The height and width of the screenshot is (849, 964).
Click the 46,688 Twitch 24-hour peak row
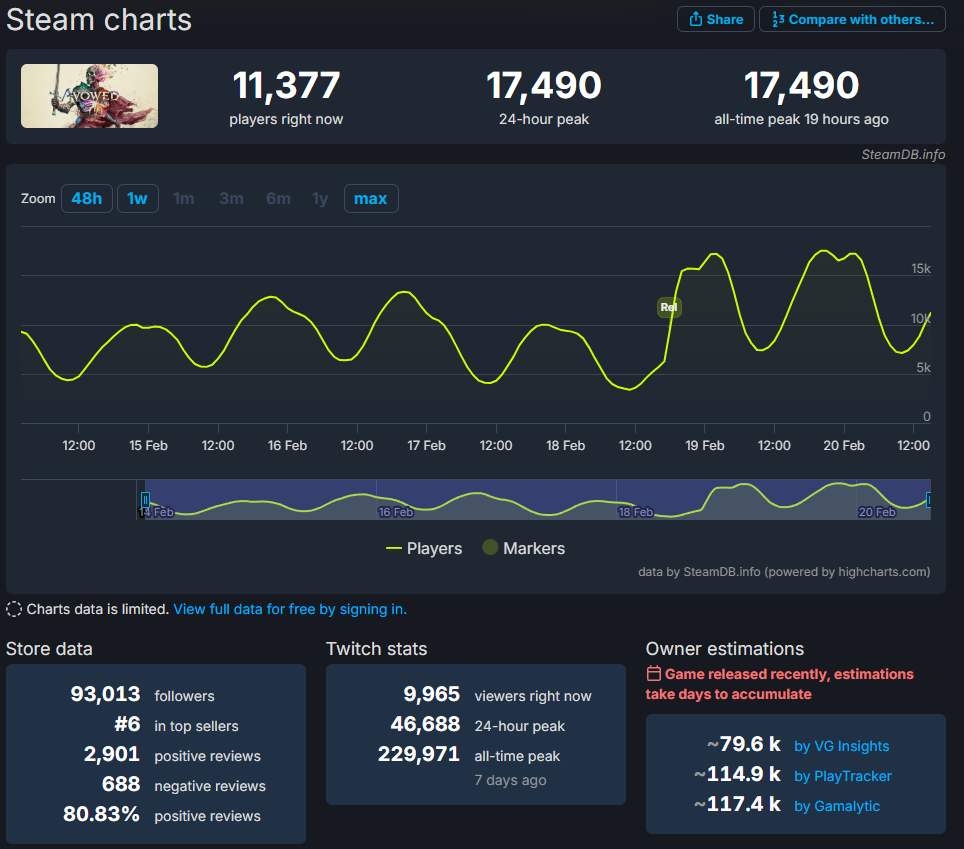(478, 725)
